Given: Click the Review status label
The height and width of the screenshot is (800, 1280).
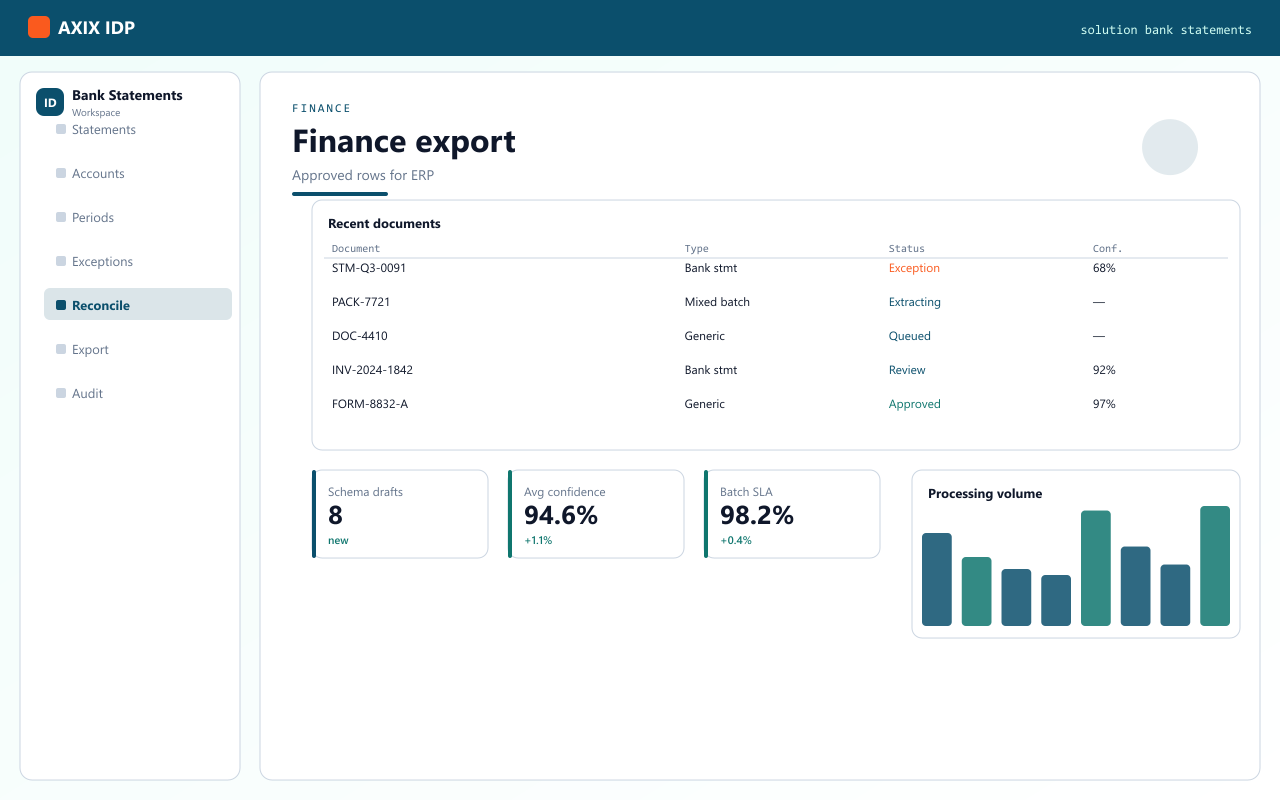Looking at the screenshot, I should [x=907, y=370].
